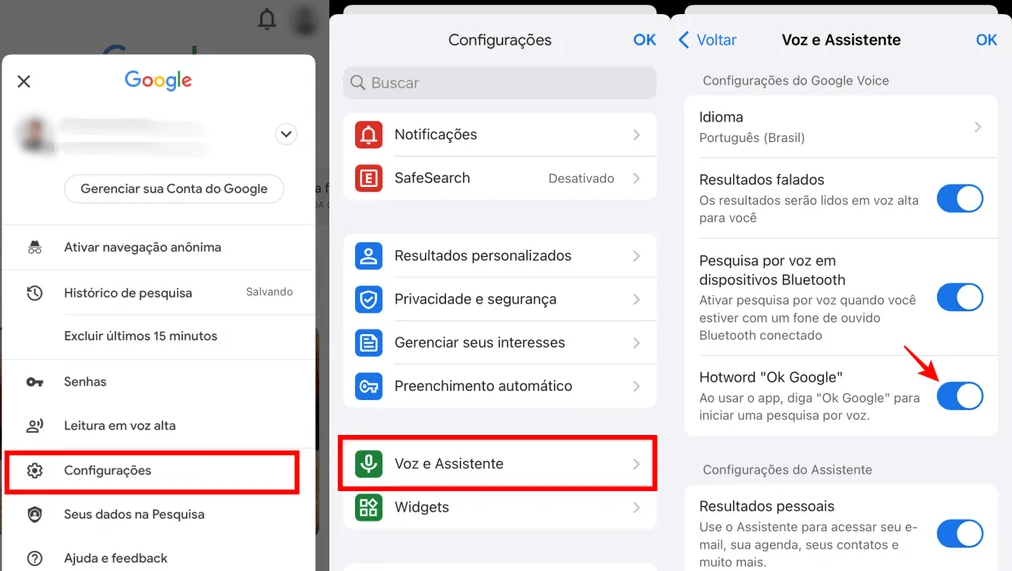Click the gear icon beside Configurações
Viewport: 1012px width, 571px height.
[x=35, y=470]
